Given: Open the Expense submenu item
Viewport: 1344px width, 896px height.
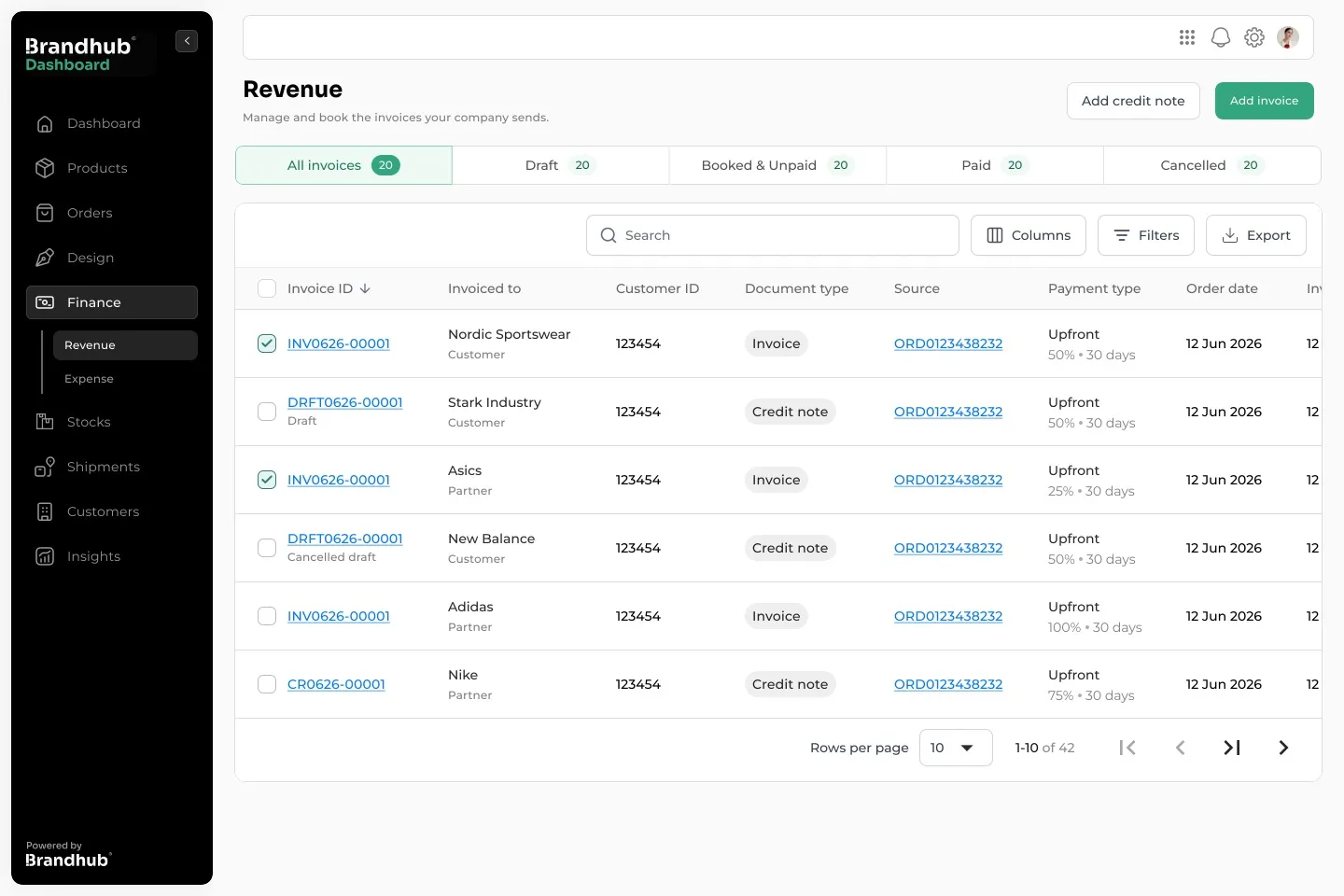Looking at the screenshot, I should 125,379.
